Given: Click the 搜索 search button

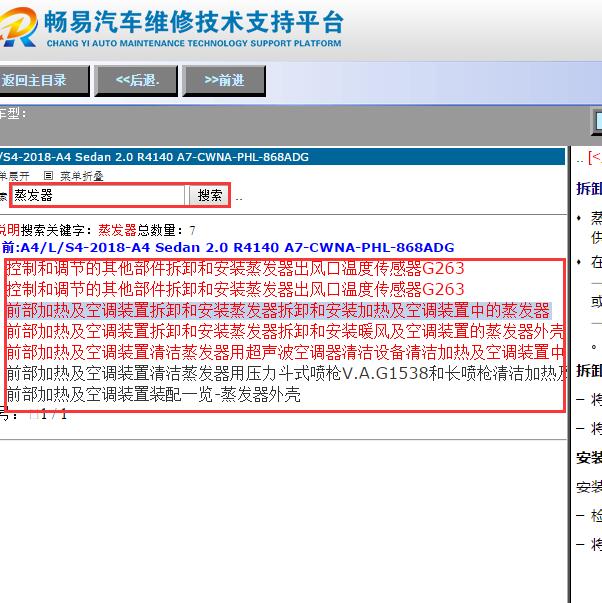Looking at the screenshot, I should pyautogui.click(x=210, y=195).
